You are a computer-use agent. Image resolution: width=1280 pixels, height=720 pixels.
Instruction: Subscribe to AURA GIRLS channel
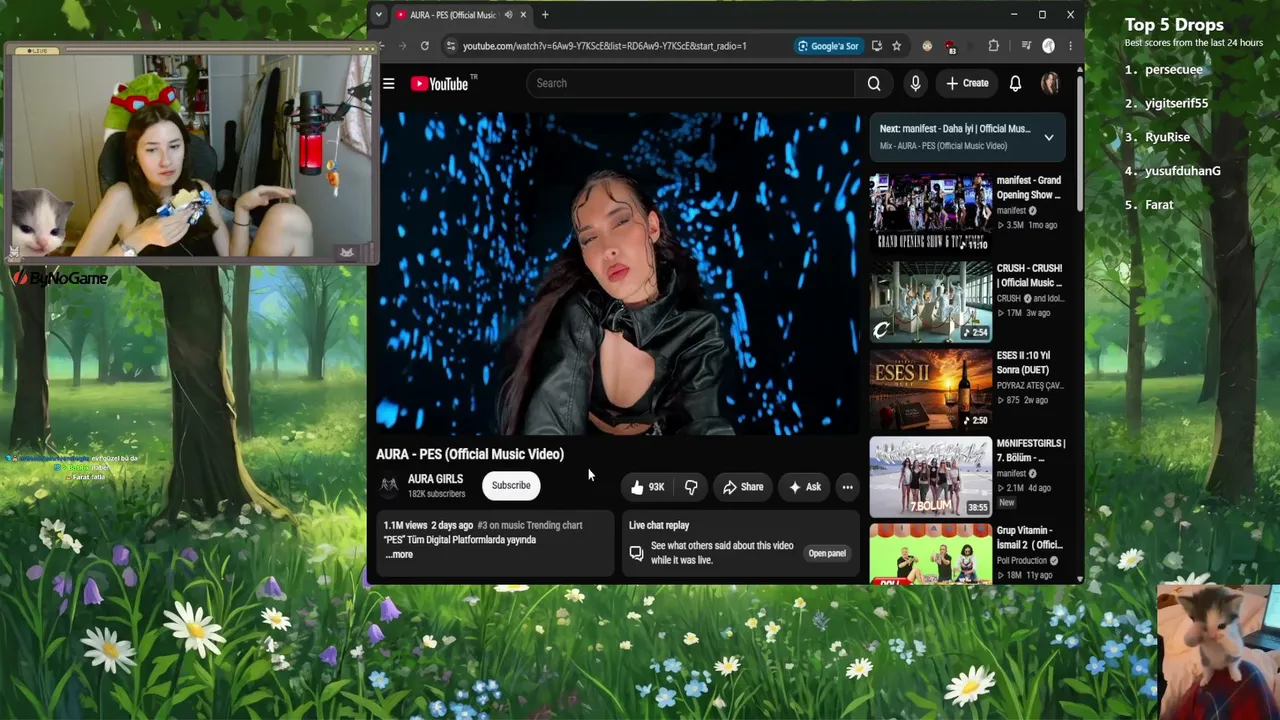click(511, 486)
